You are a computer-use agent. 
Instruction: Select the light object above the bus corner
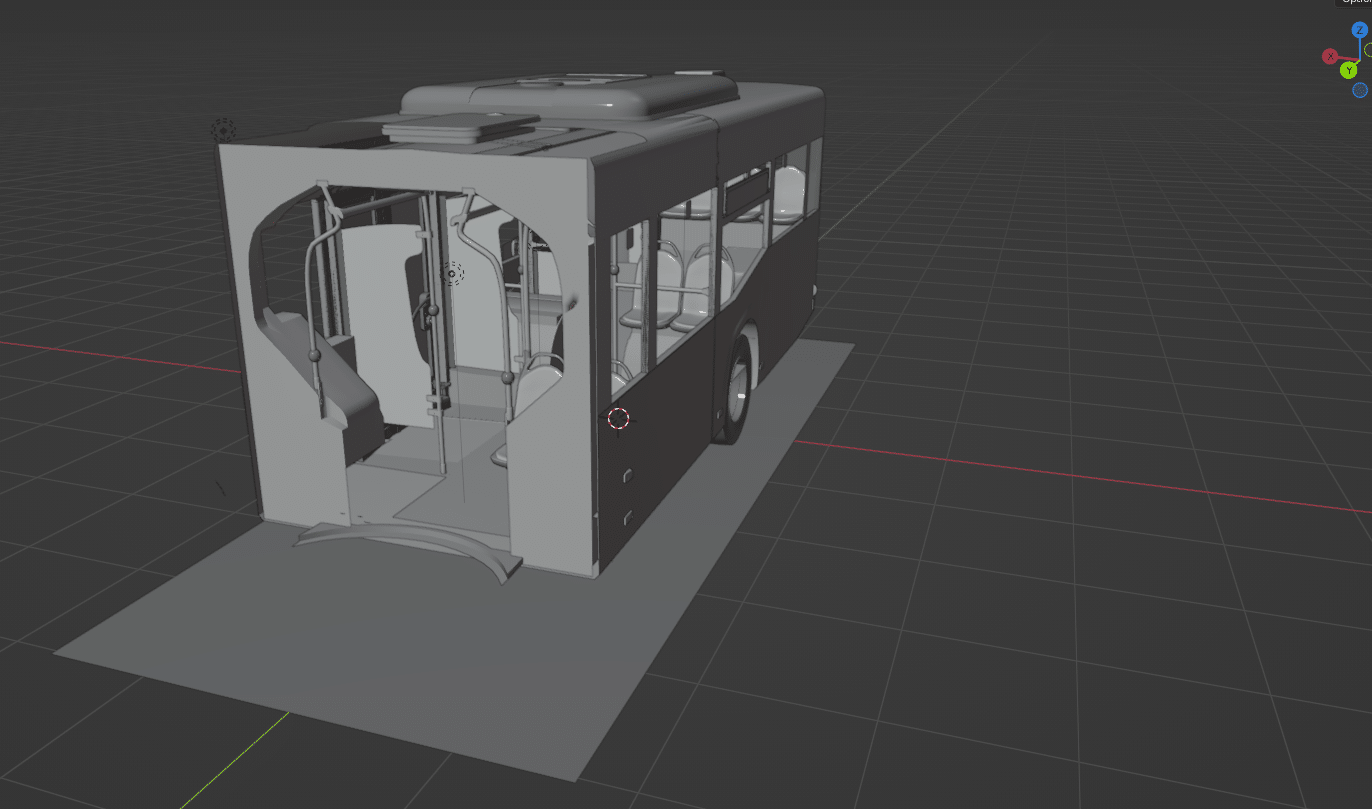coord(223,130)
